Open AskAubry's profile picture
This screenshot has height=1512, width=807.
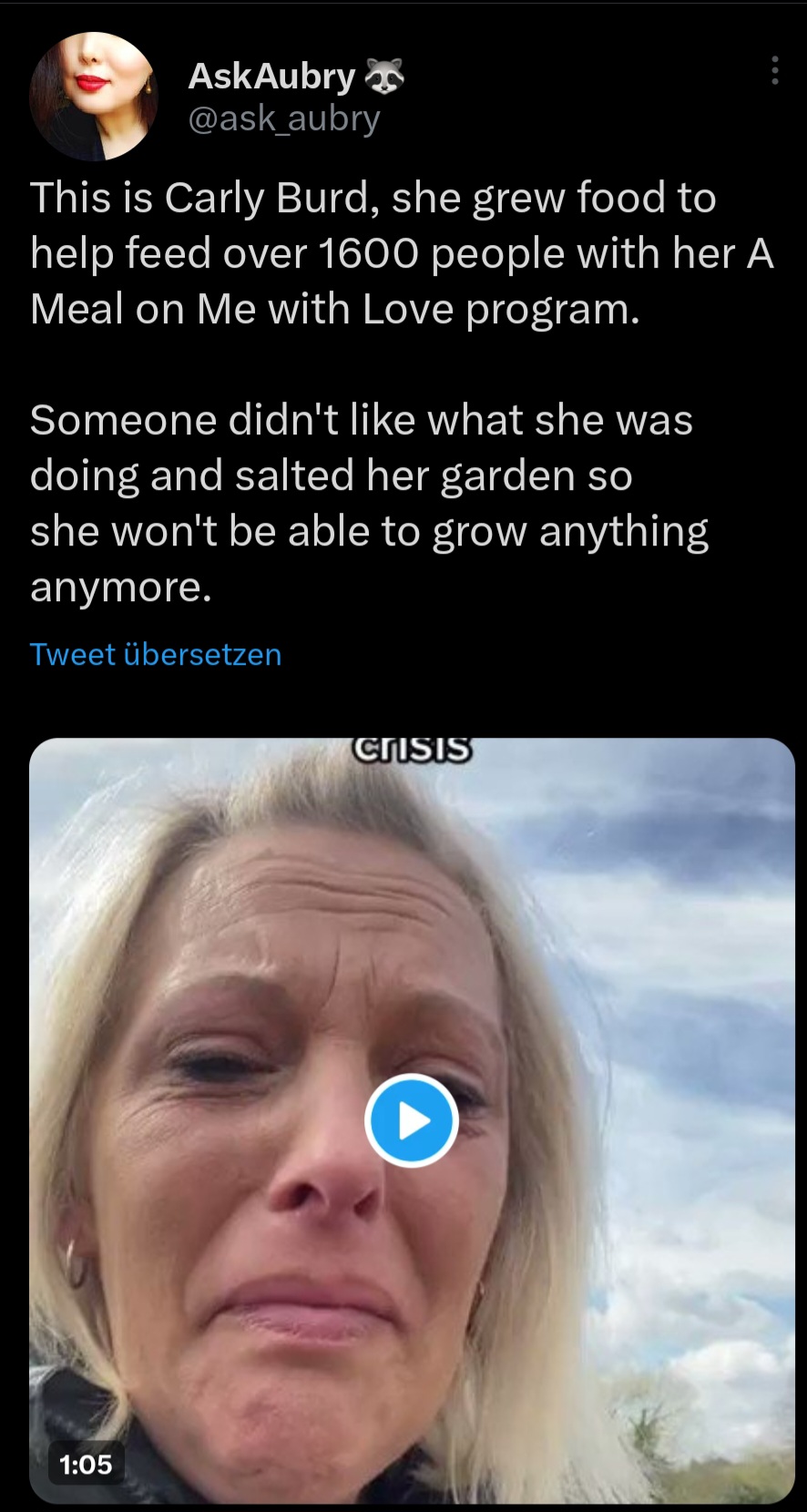[x=94, y=97]
